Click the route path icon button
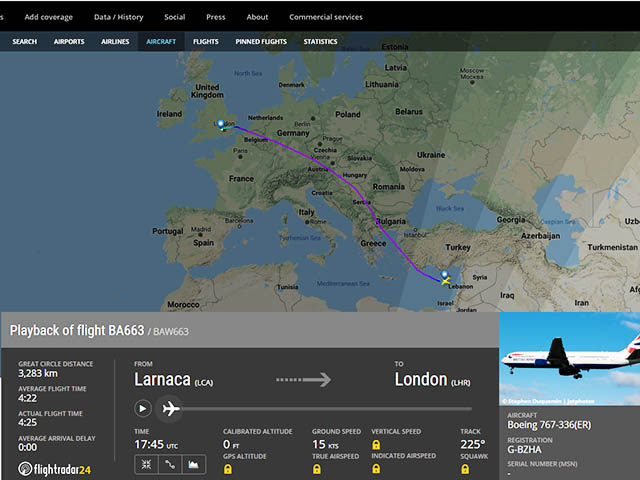The height and width of the screenshot is (480, 640). (x=170, y=464)
